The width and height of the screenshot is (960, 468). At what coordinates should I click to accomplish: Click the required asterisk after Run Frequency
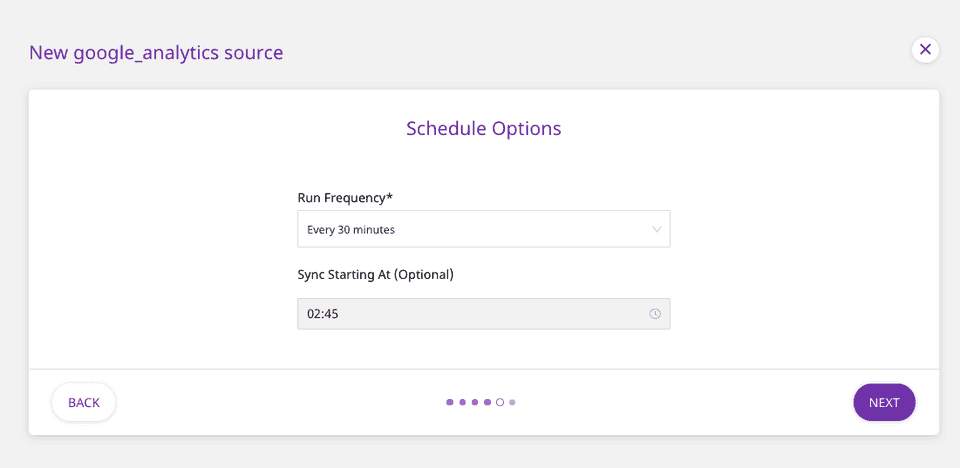tap(389, 196)
